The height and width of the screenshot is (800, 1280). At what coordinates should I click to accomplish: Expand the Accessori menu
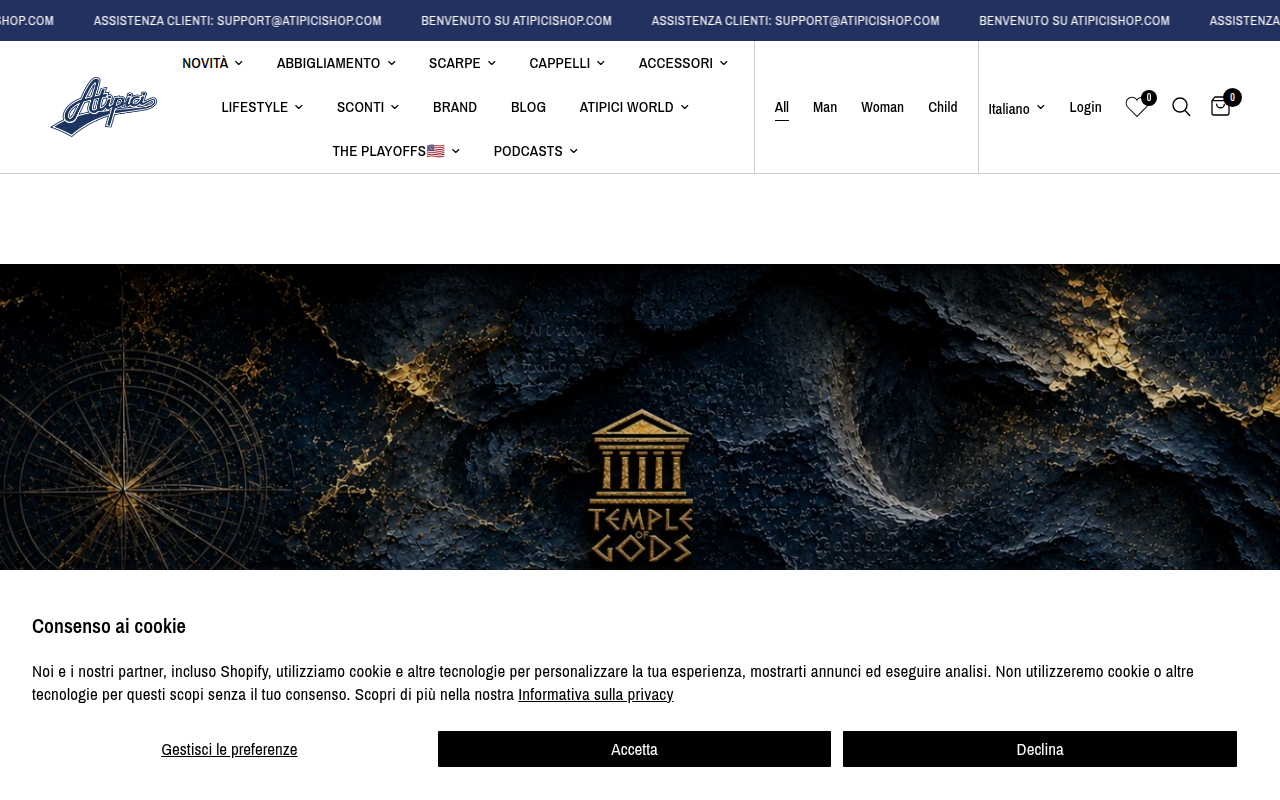click(x=683, y=63)
